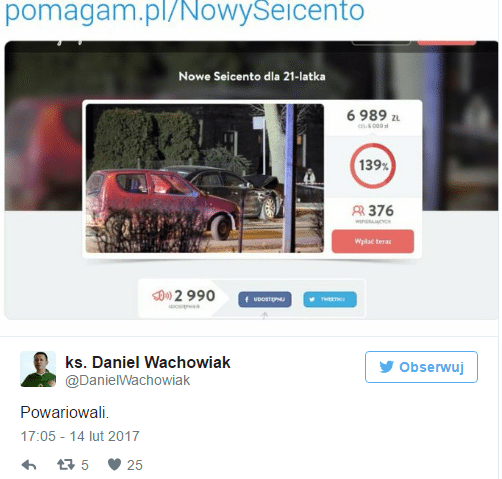The height and width of the screenshot is (479, 502).
Task: Click the retweet icon
Action: pyautogui.click(x=66, y=464)
